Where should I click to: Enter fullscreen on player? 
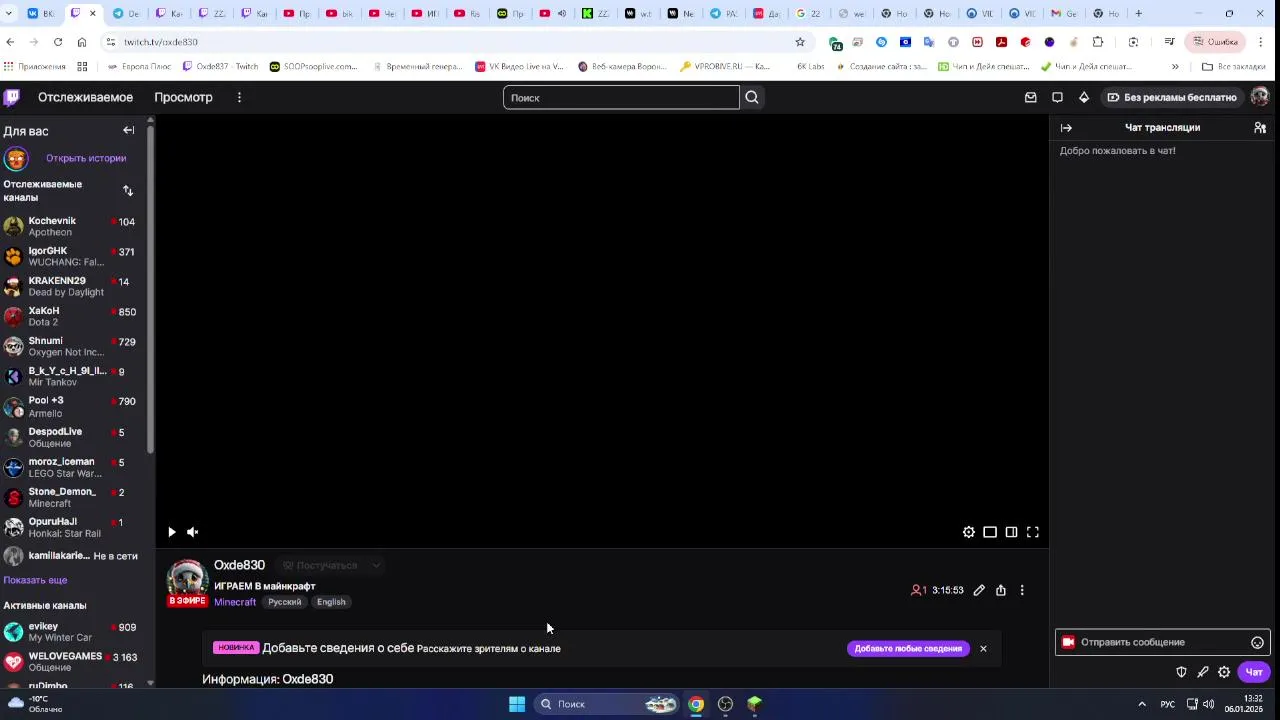(1033, 532)
